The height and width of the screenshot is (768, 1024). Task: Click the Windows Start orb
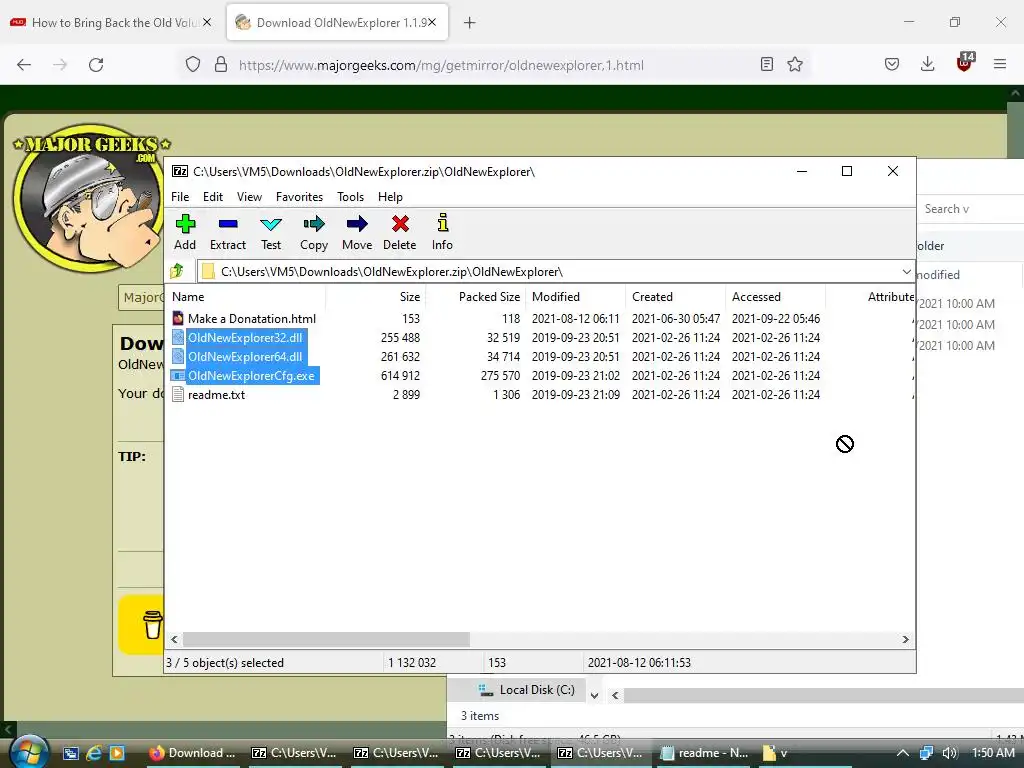(x=29, y=752)
